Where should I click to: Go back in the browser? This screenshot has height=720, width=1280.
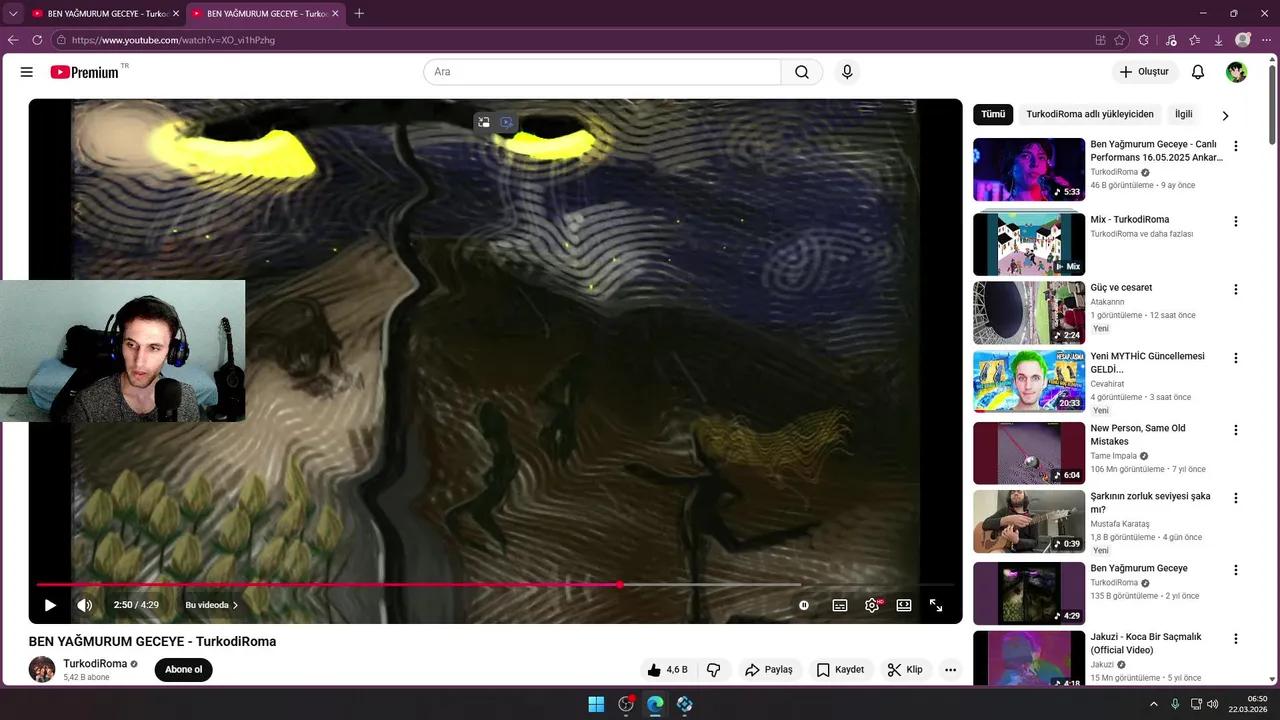[13, 40]
